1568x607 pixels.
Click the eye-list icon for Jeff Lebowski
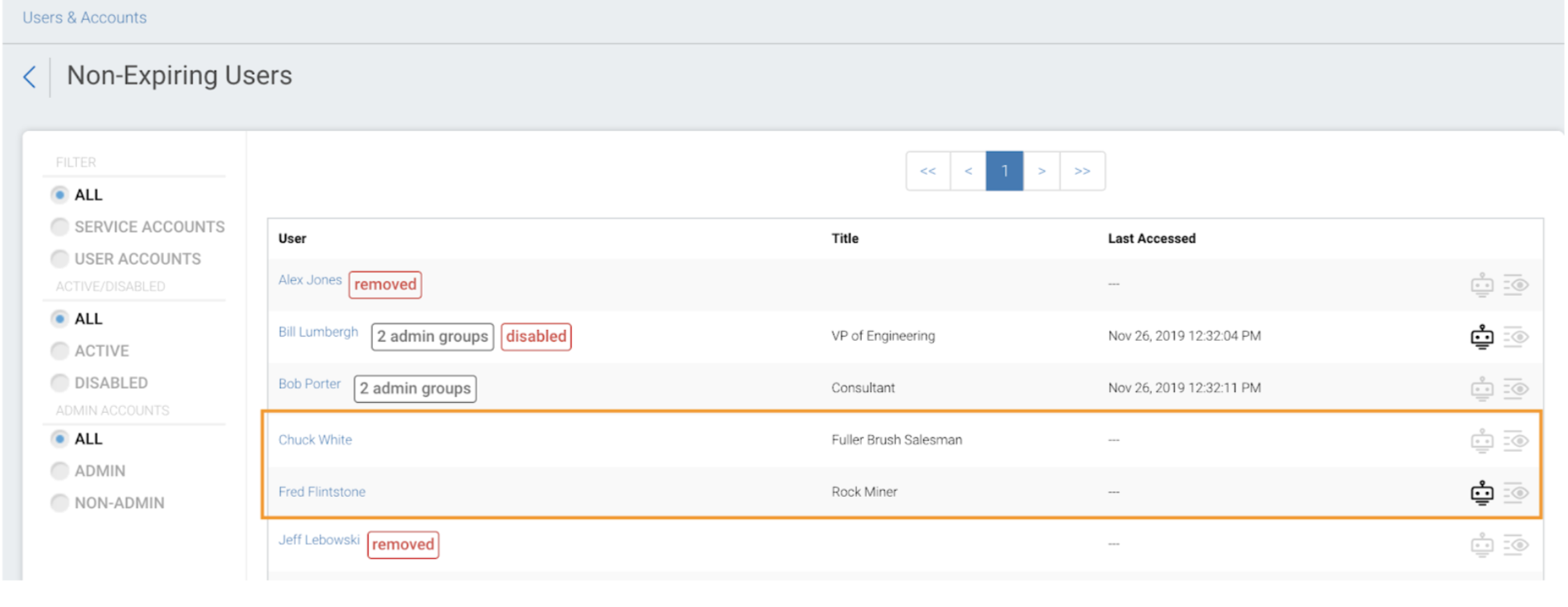click(1516, 545)
